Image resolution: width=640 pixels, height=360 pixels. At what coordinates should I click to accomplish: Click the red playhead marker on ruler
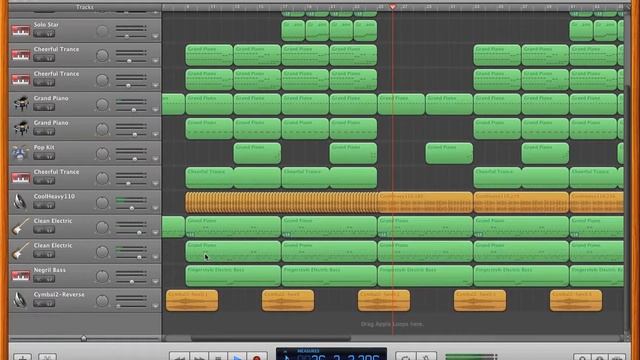393,7
